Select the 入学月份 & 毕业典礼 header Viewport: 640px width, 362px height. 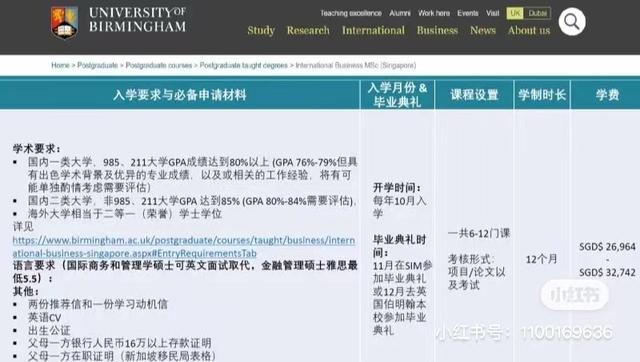pos(397,95)
